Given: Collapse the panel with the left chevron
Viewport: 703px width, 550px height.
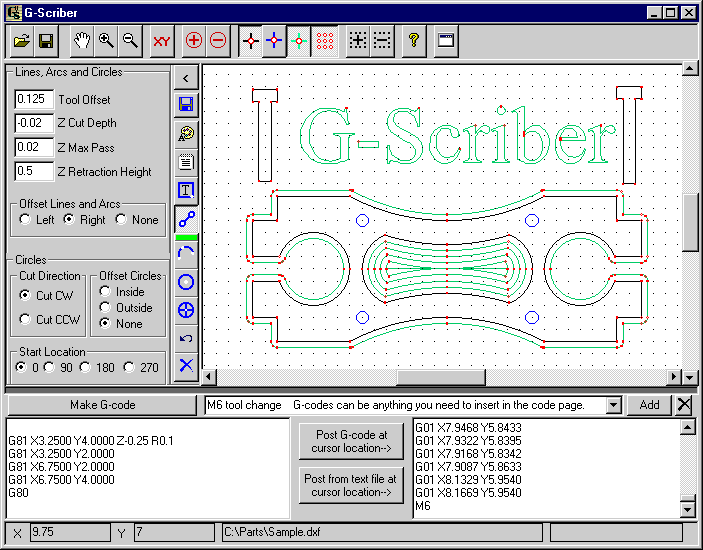Looking at the screenshot, I should [186, 78].
